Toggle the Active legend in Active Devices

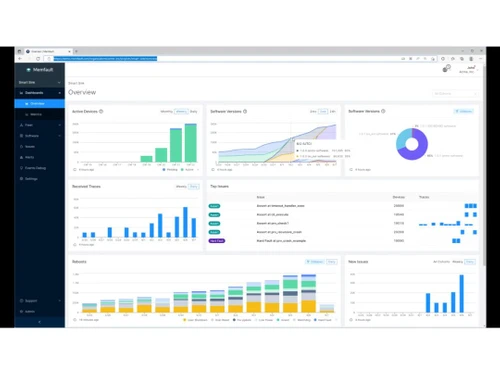click(x=187, y=170)
